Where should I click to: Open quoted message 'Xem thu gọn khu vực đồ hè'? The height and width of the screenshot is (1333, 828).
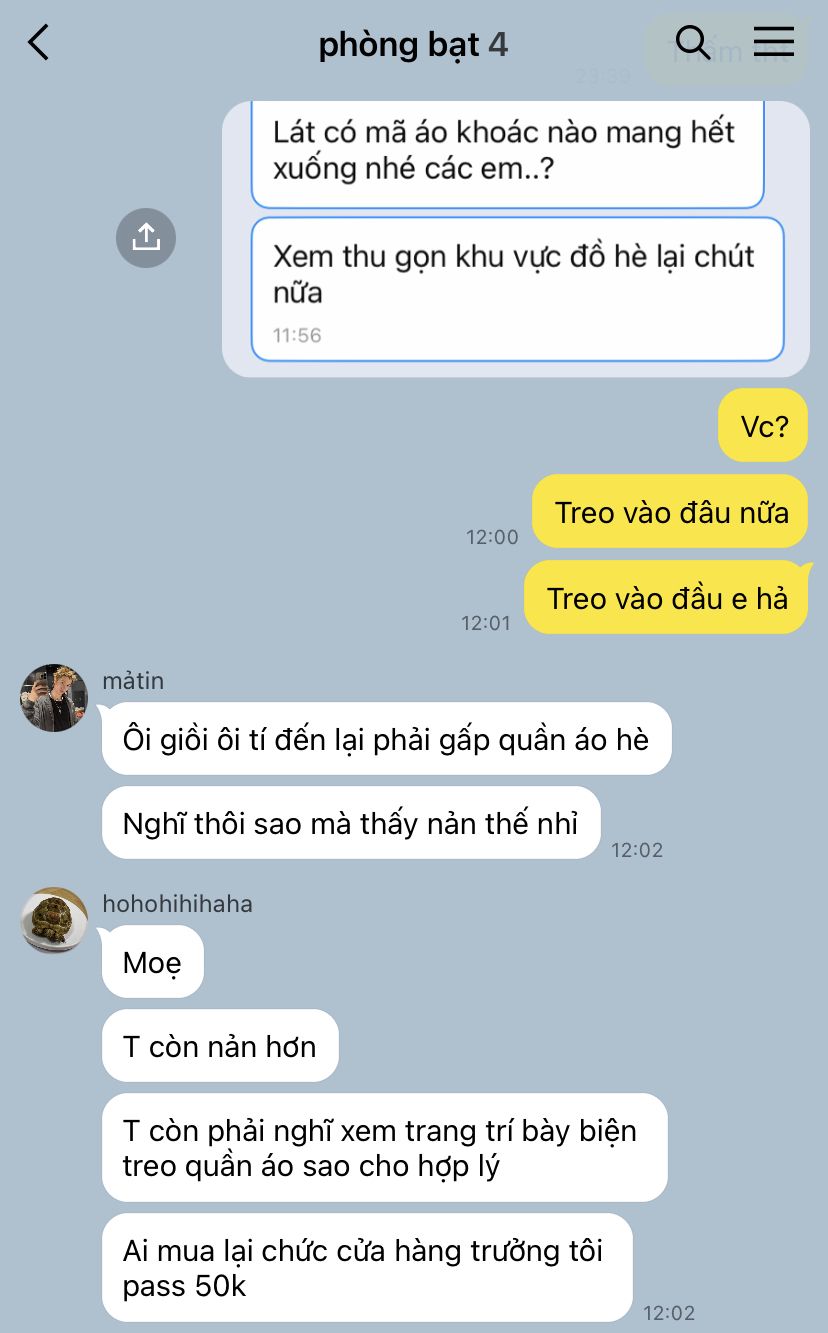(x=517, y=289)
